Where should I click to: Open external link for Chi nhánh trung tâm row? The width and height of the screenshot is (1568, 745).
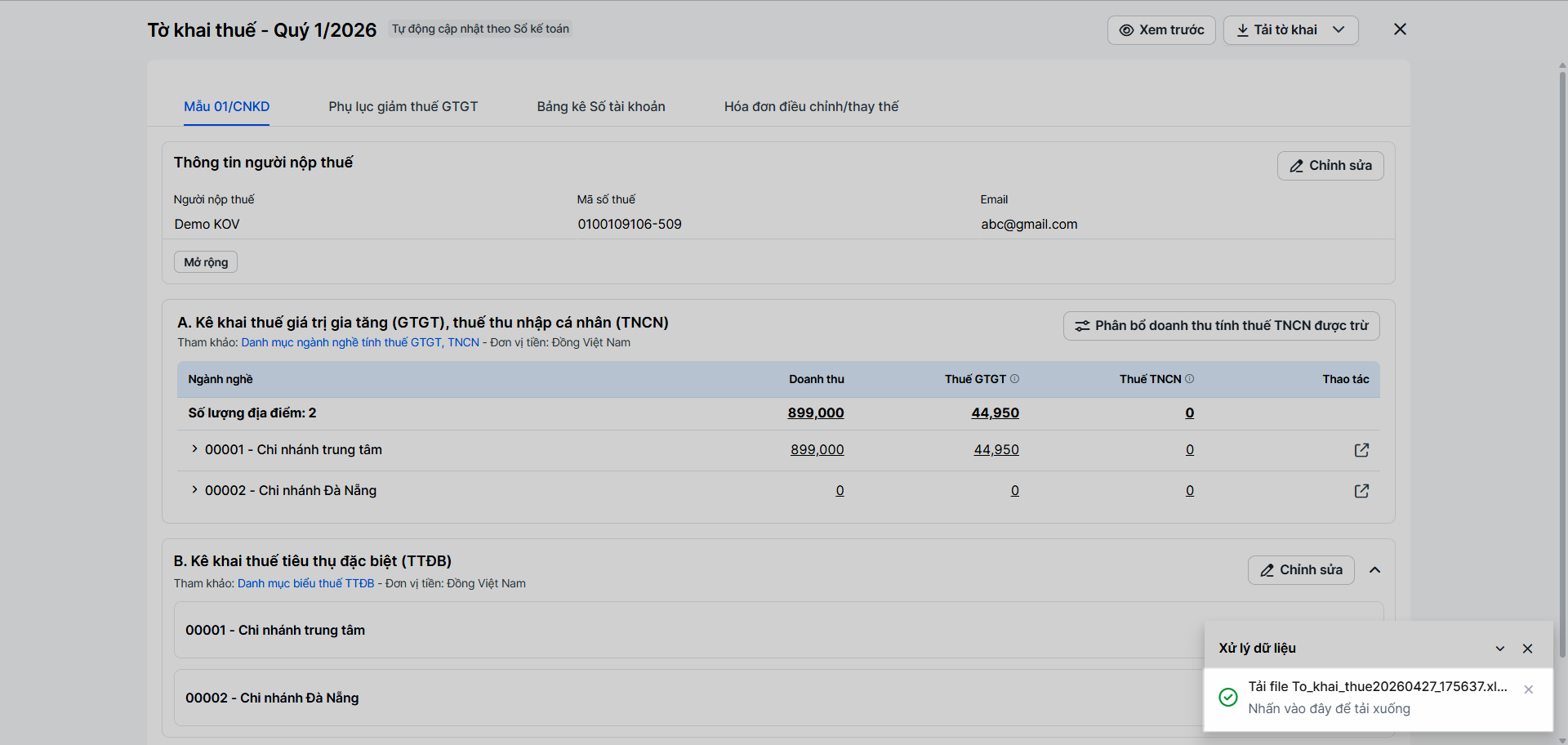[1361, 450]
